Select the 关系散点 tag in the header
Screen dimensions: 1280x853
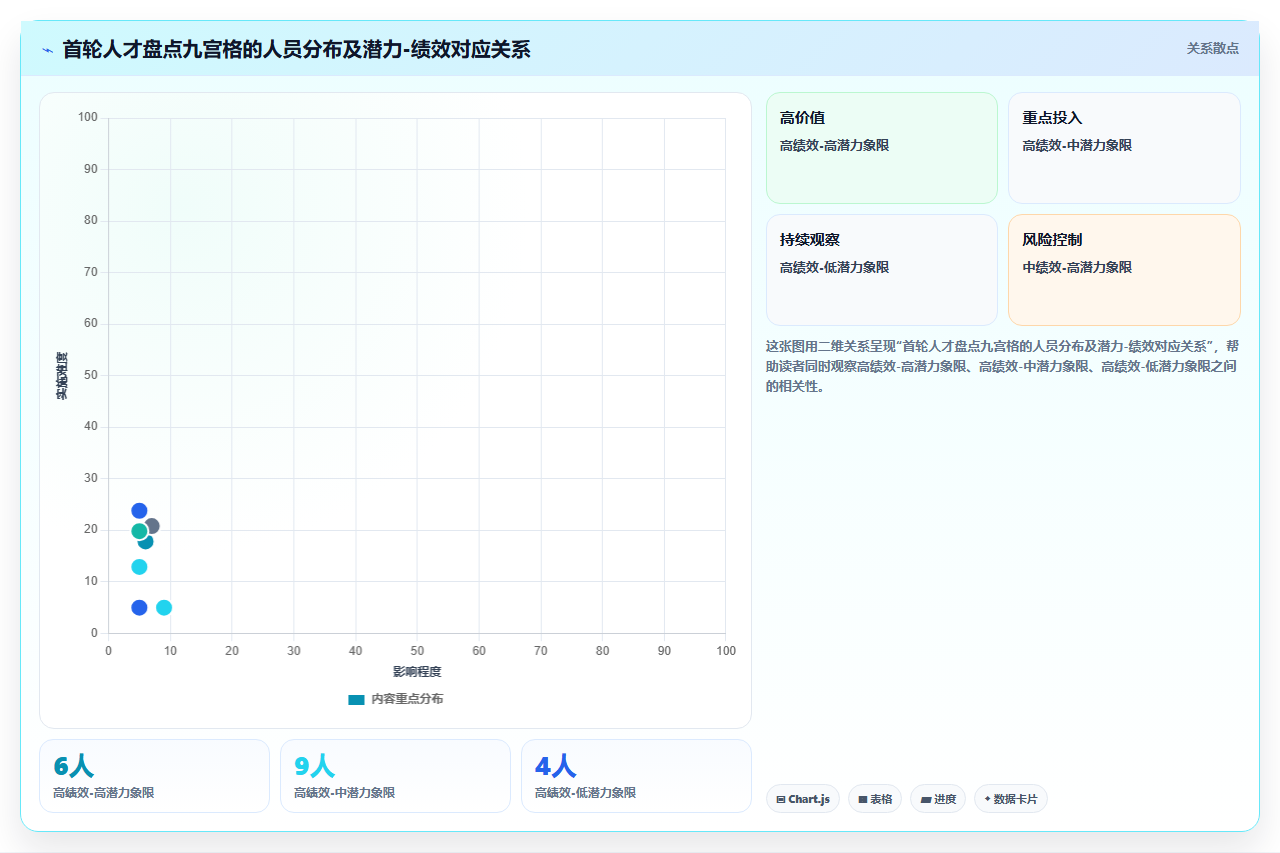pyautogui.click(x=1213, y=48)
